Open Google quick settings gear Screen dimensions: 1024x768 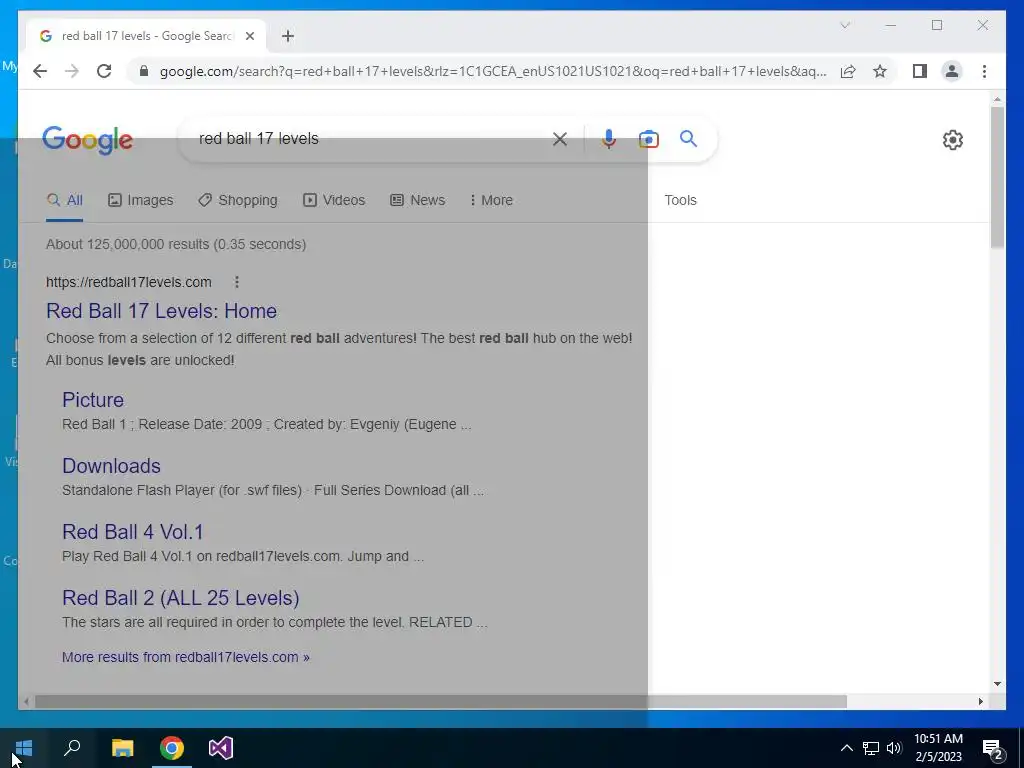(x=953, y=140)
